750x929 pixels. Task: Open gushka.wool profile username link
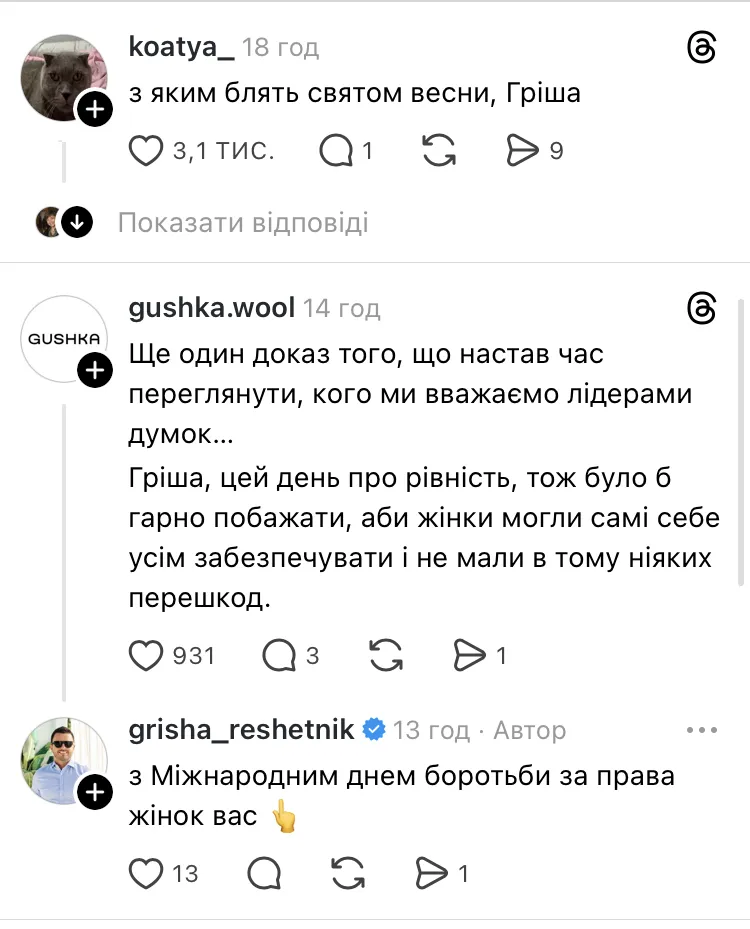[x=212, y=307]
